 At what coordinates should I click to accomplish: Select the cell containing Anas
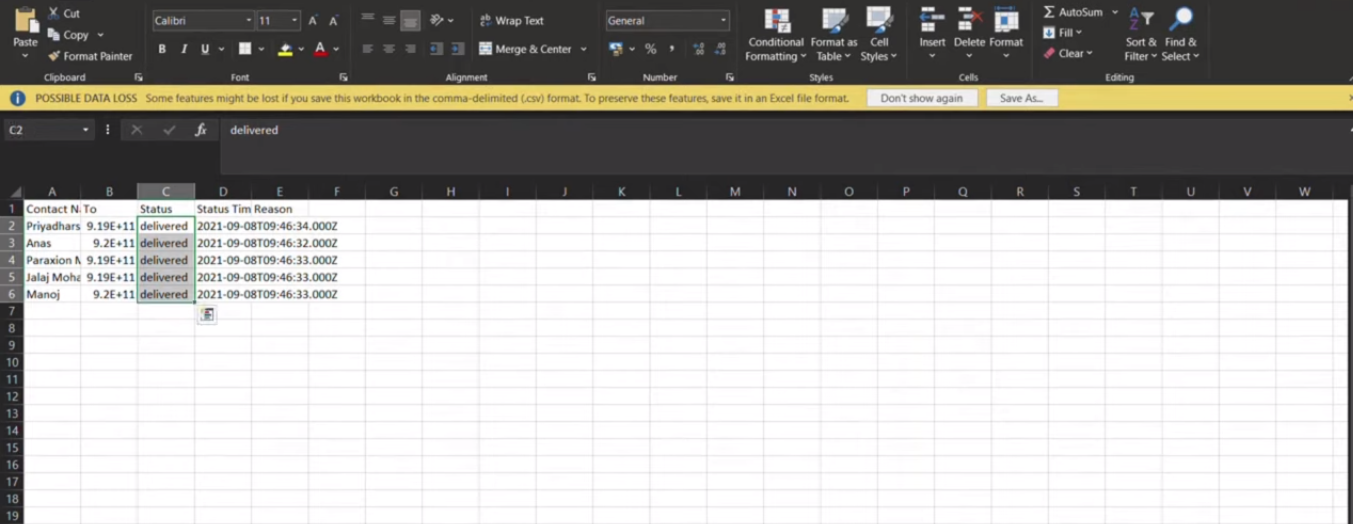click(x=52, y=243)
